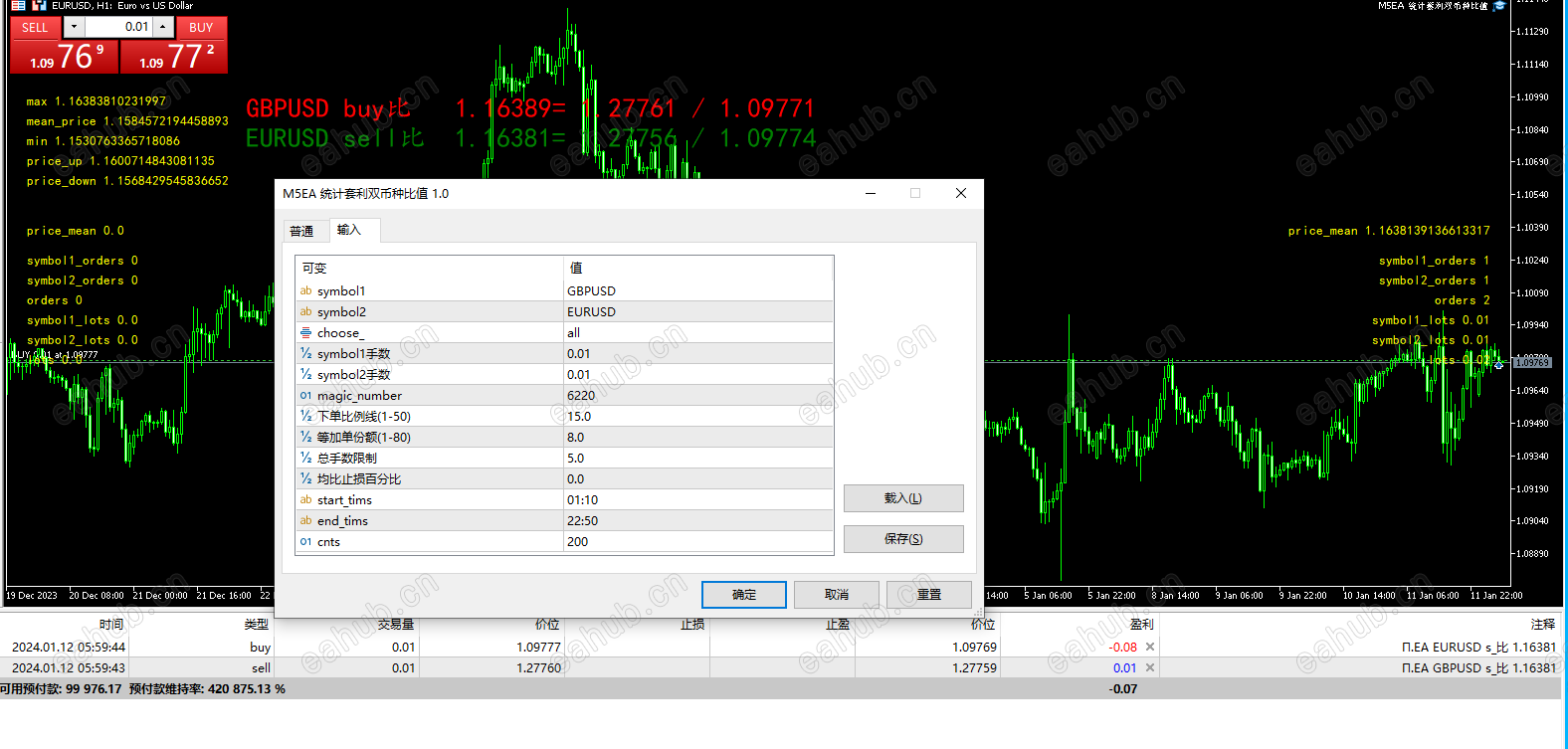Select the 下单比例线(1-50) row name
This screenshot has height=749, width=1568.
point(364,416)
